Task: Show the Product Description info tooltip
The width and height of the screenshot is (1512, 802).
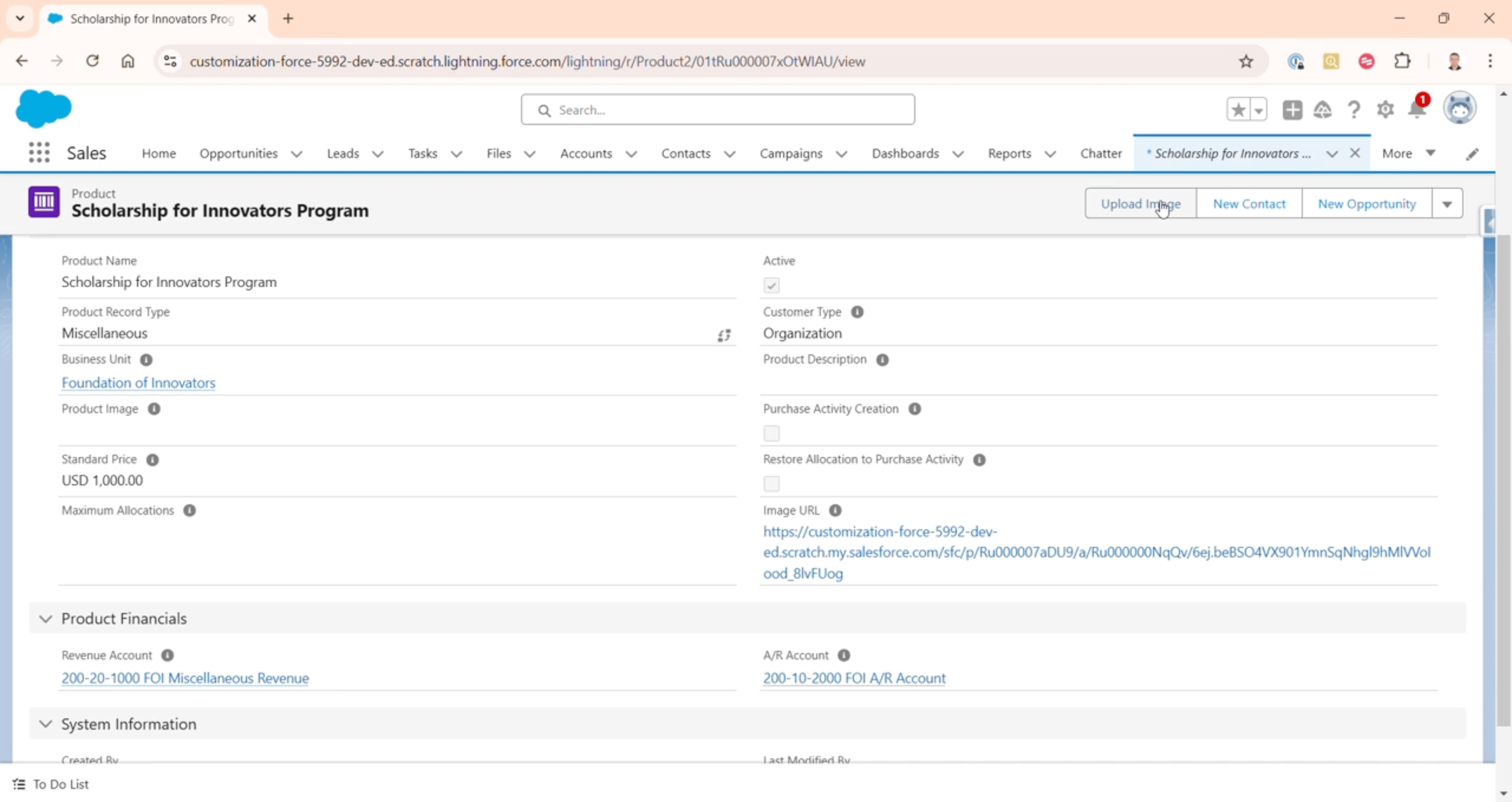Action: pyautogui.click(x=882, y=359)
